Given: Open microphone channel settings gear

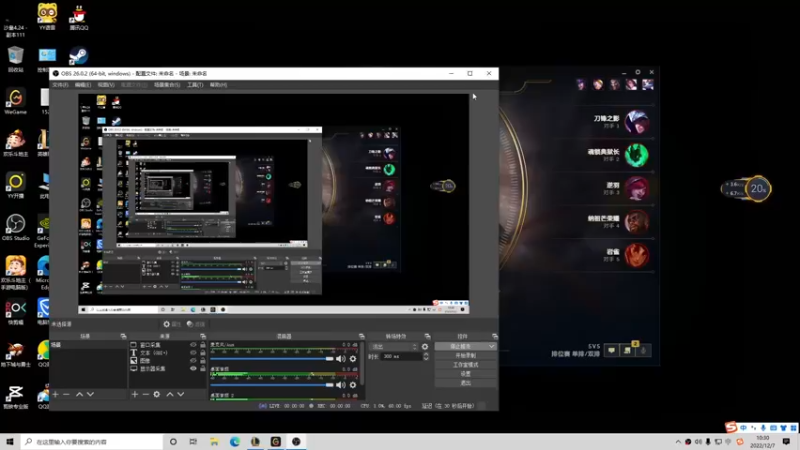Looking at the screenshot, I should coord(353,359).
